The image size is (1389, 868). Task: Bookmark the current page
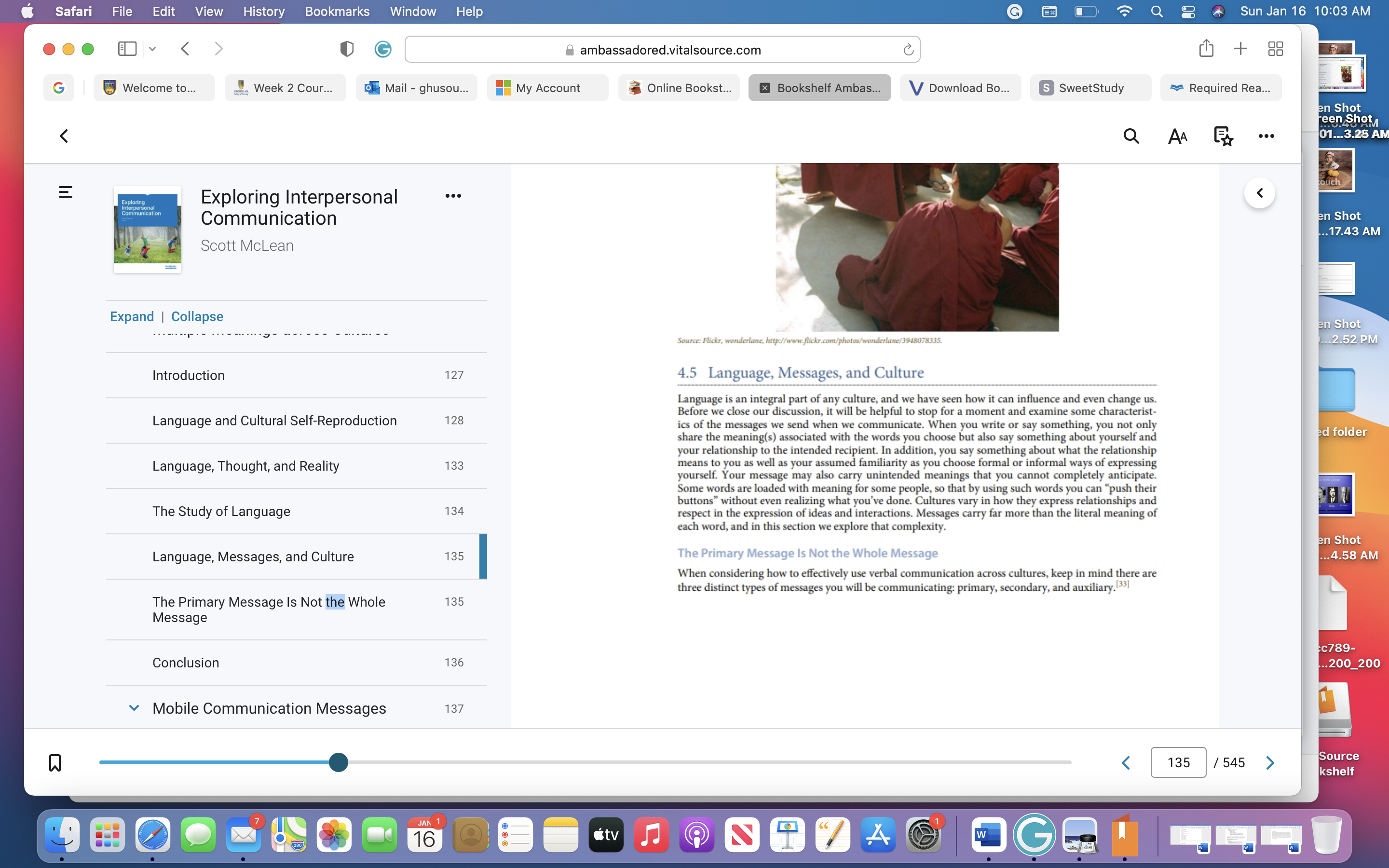(55, 762)
